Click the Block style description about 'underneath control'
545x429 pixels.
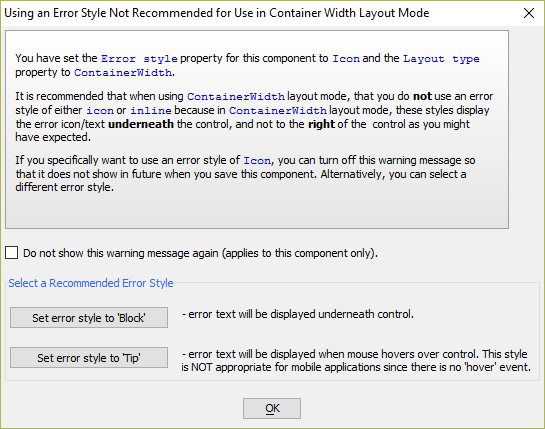[x=298, y=314]
